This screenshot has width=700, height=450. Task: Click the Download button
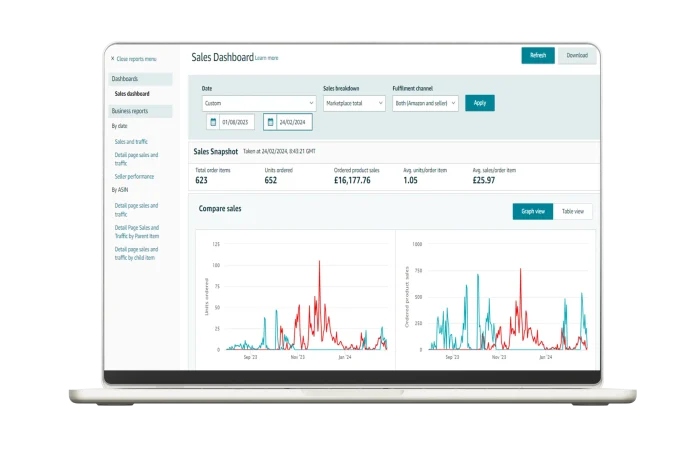click(577, 56)
